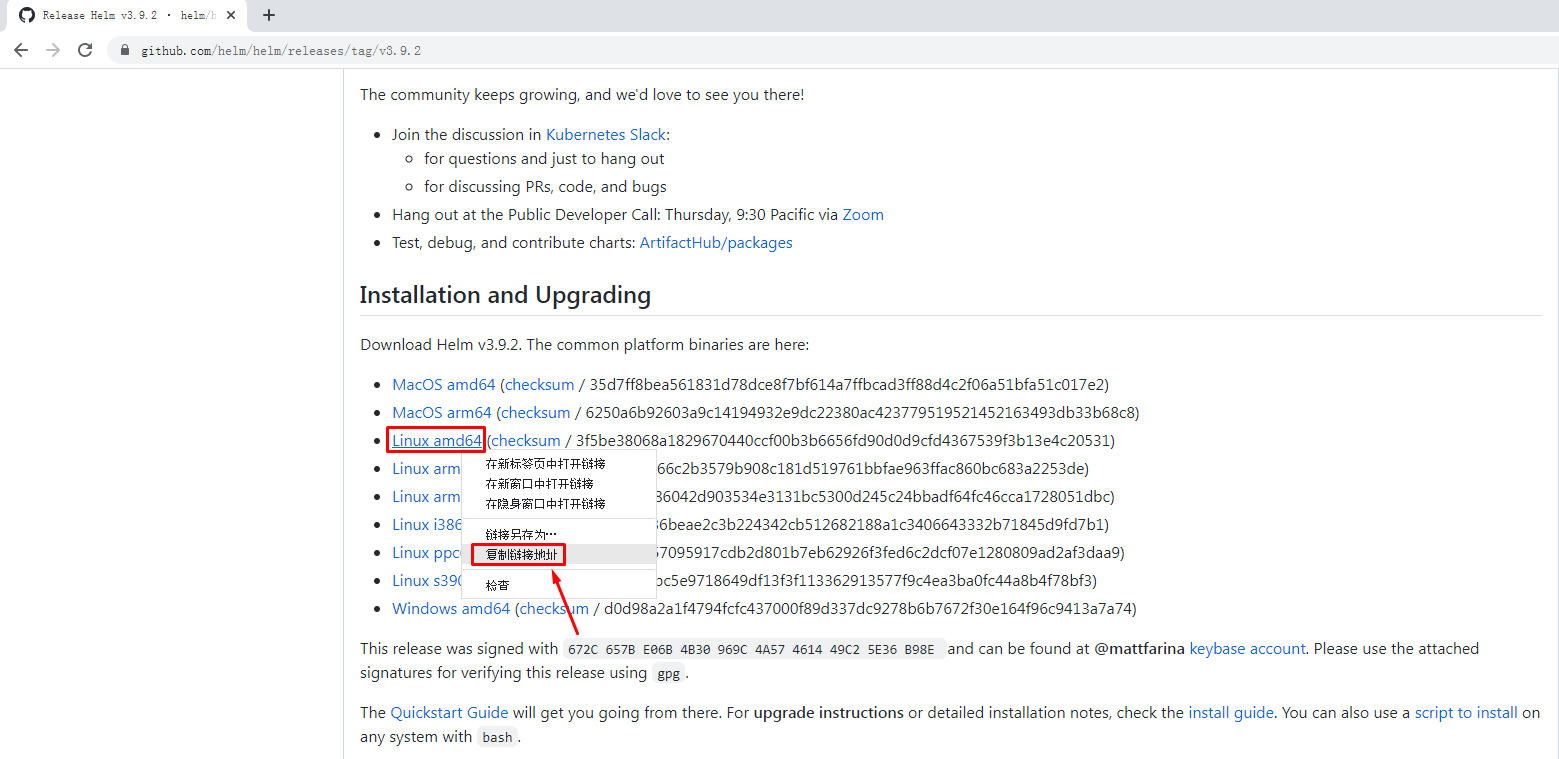Open a new tab with the plus icon

[268, 15]
